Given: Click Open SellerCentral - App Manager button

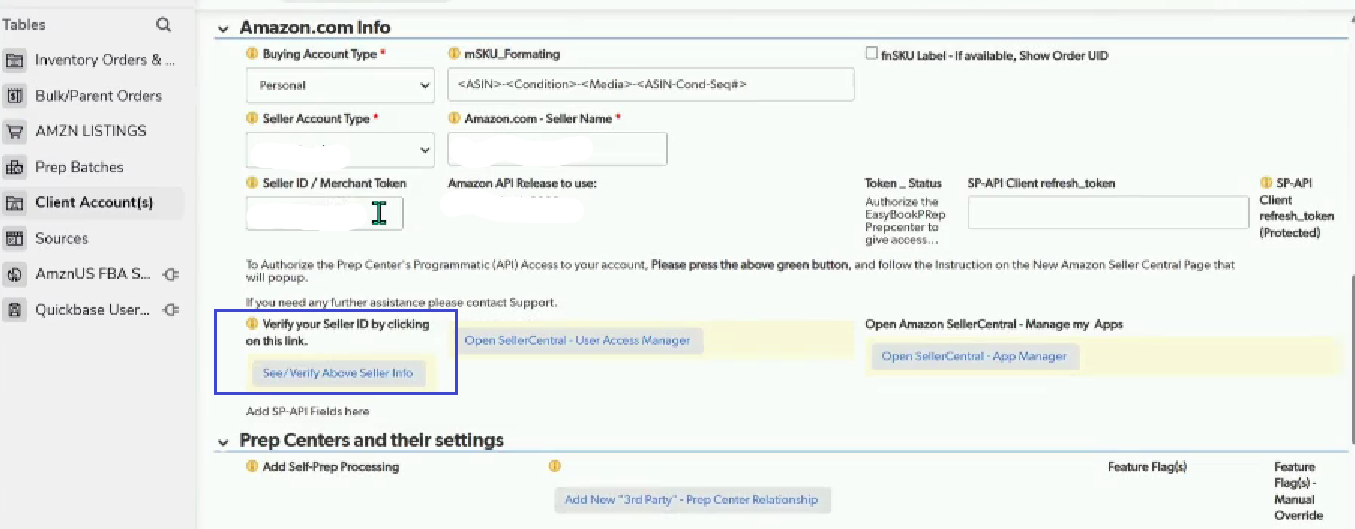Looking at the screenshot, I should [x=974, y=356].
